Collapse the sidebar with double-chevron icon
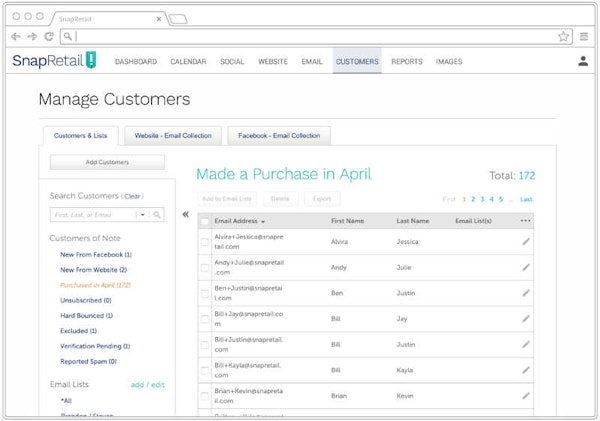The image size is (600, 421). (x=185, y=214)
